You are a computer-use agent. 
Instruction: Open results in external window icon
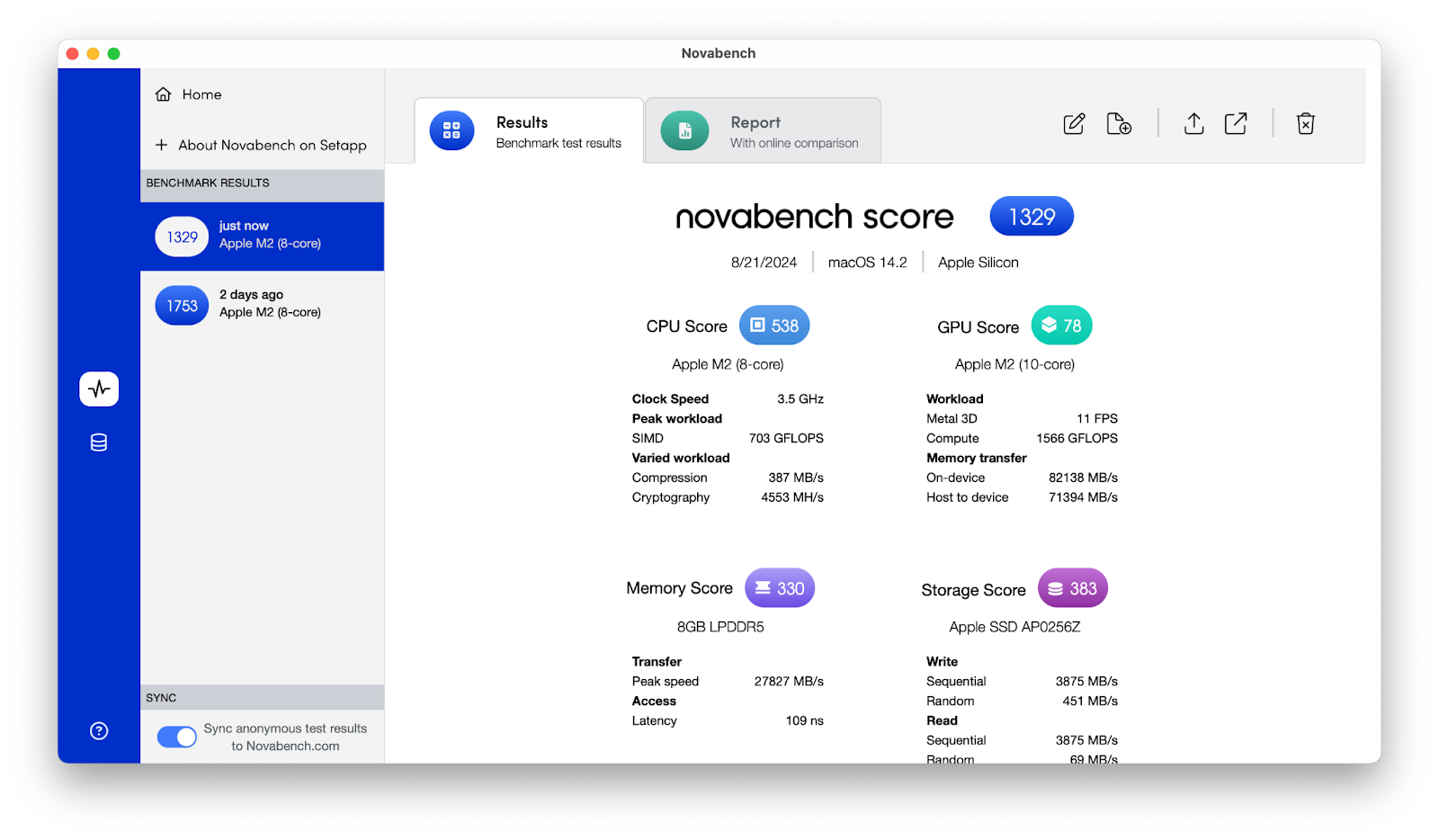tap(1236, 124)
